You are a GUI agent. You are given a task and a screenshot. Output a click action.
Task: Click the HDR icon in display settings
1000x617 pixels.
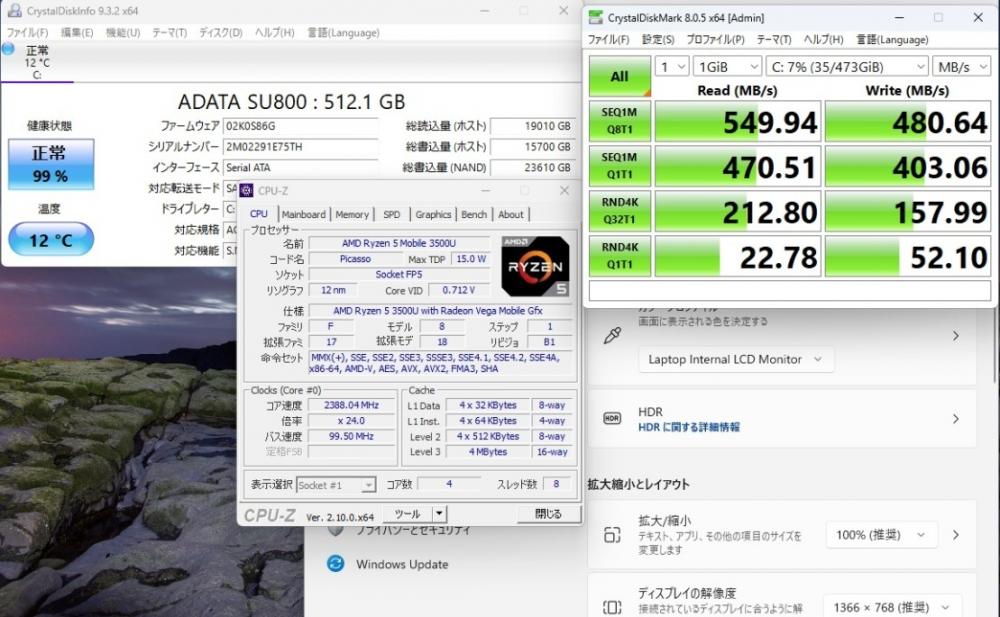612,419
